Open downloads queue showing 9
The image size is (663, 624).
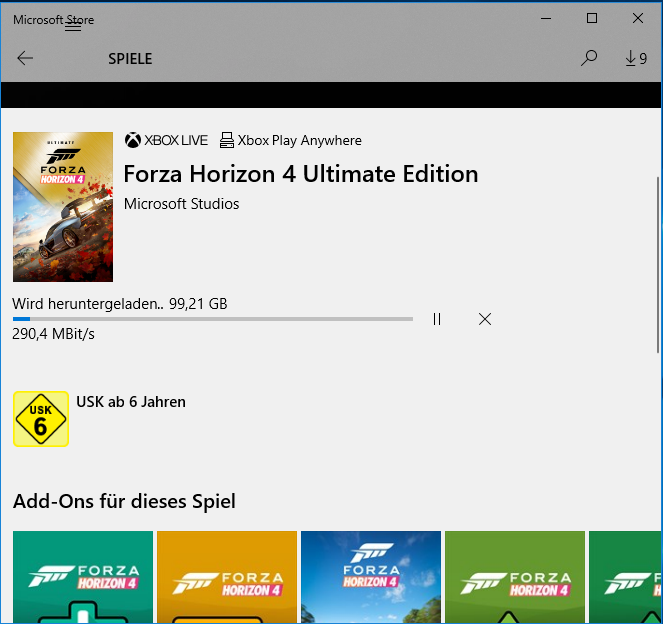[636, 58]
